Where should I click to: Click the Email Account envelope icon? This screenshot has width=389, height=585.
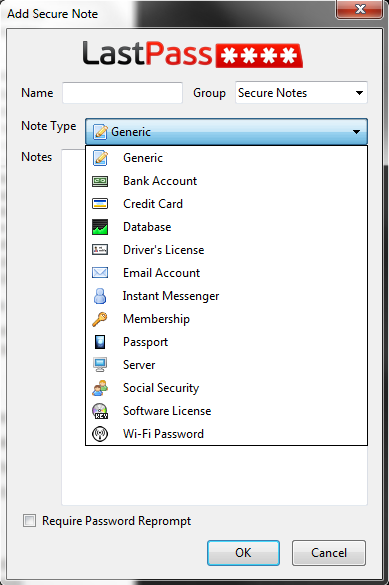[x=100, y=273]
